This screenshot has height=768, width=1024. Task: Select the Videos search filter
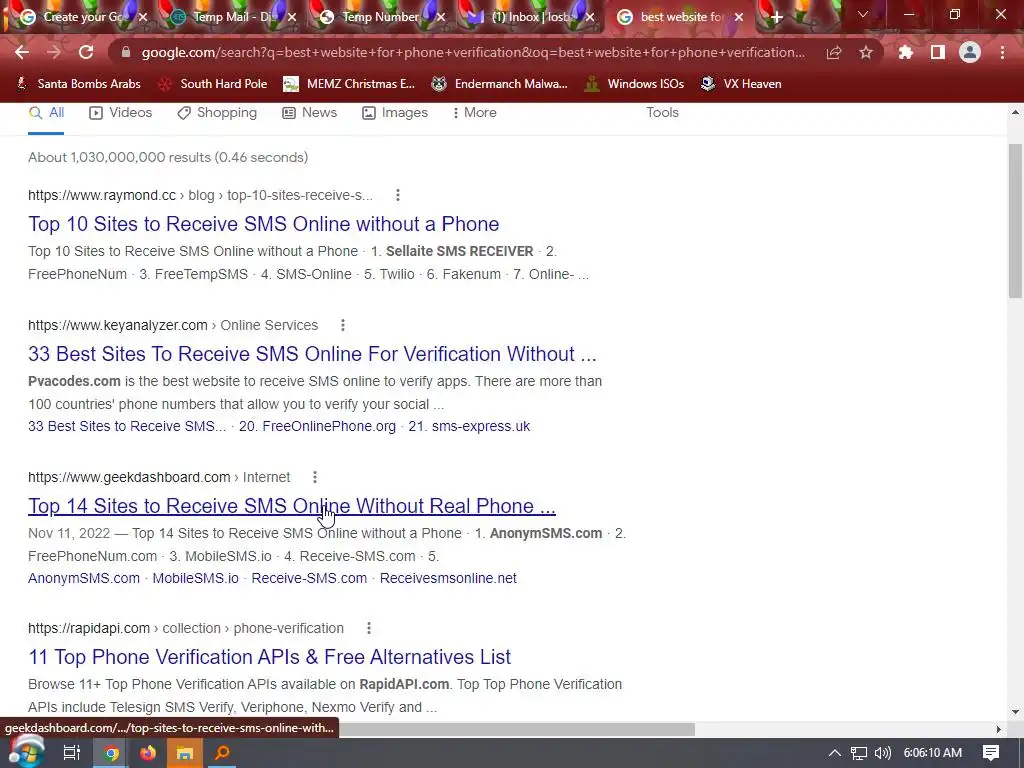(120, 113)
